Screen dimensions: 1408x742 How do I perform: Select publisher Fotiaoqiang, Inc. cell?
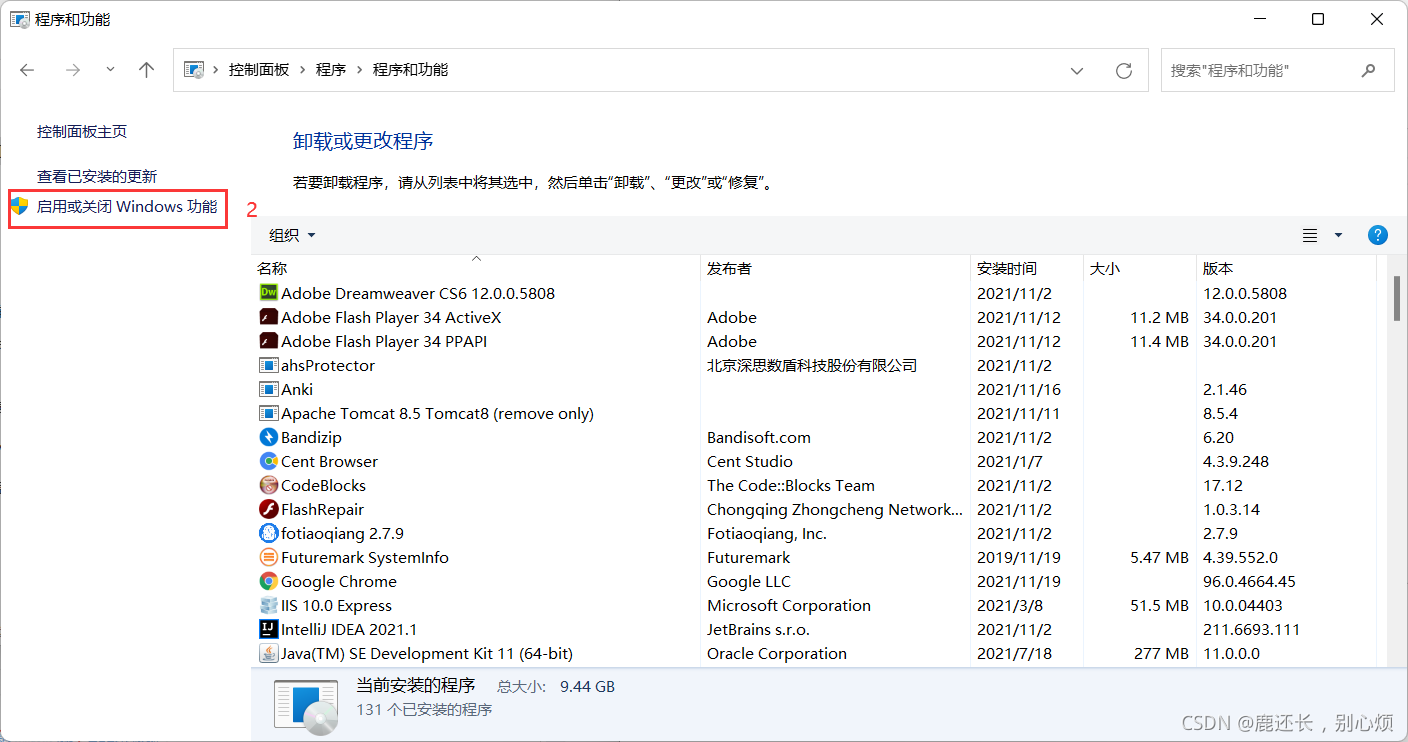click(x=767, y=533)
